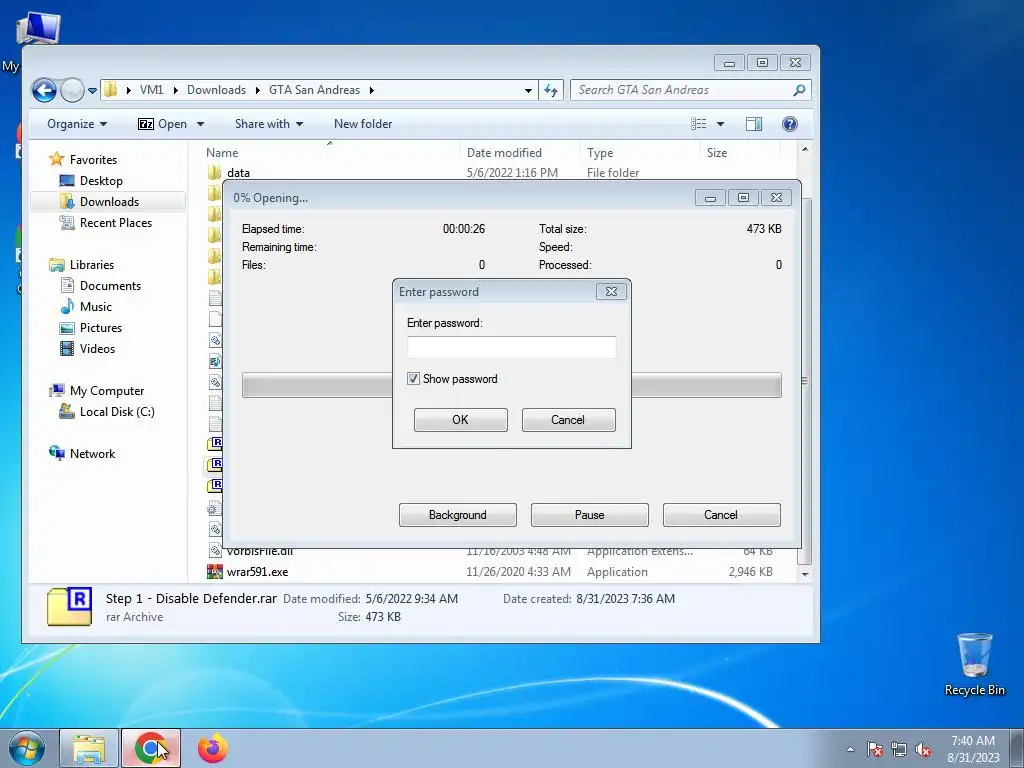Click the wrar591.exe application icon
The height and width of the screenshot is (768, 1024).
pyautogui.click(x=214, y=571)
